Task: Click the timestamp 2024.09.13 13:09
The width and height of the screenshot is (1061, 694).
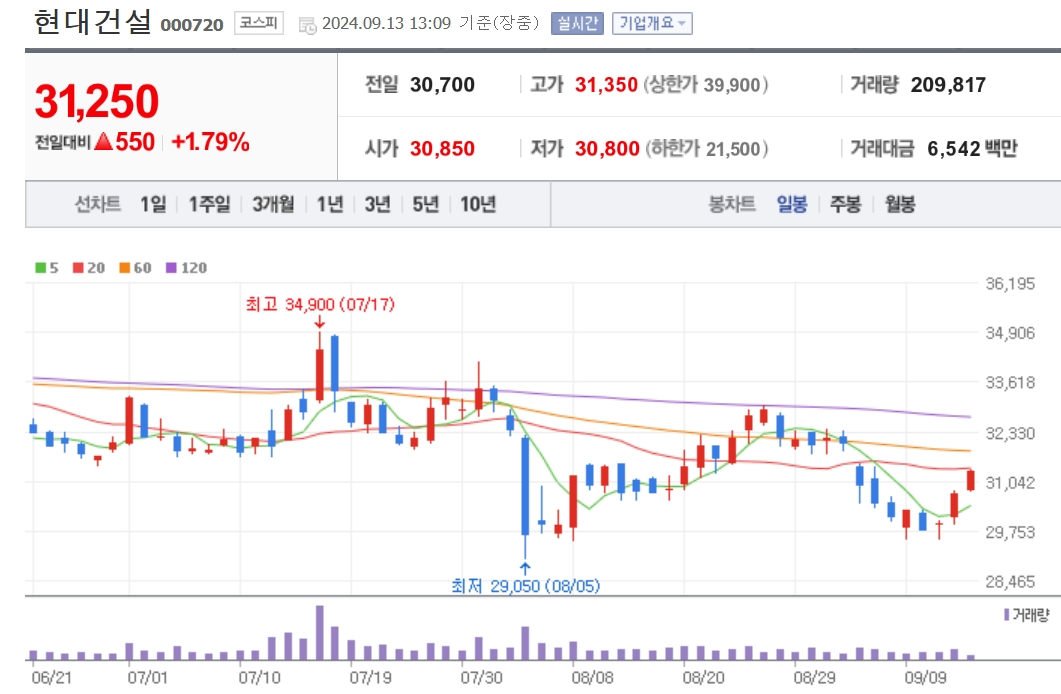Action: (x=386, y=23)
